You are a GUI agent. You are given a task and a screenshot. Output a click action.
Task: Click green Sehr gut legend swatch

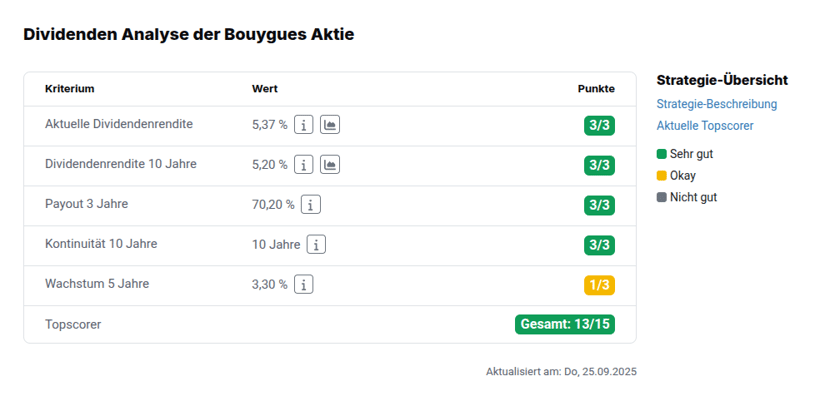661,154
